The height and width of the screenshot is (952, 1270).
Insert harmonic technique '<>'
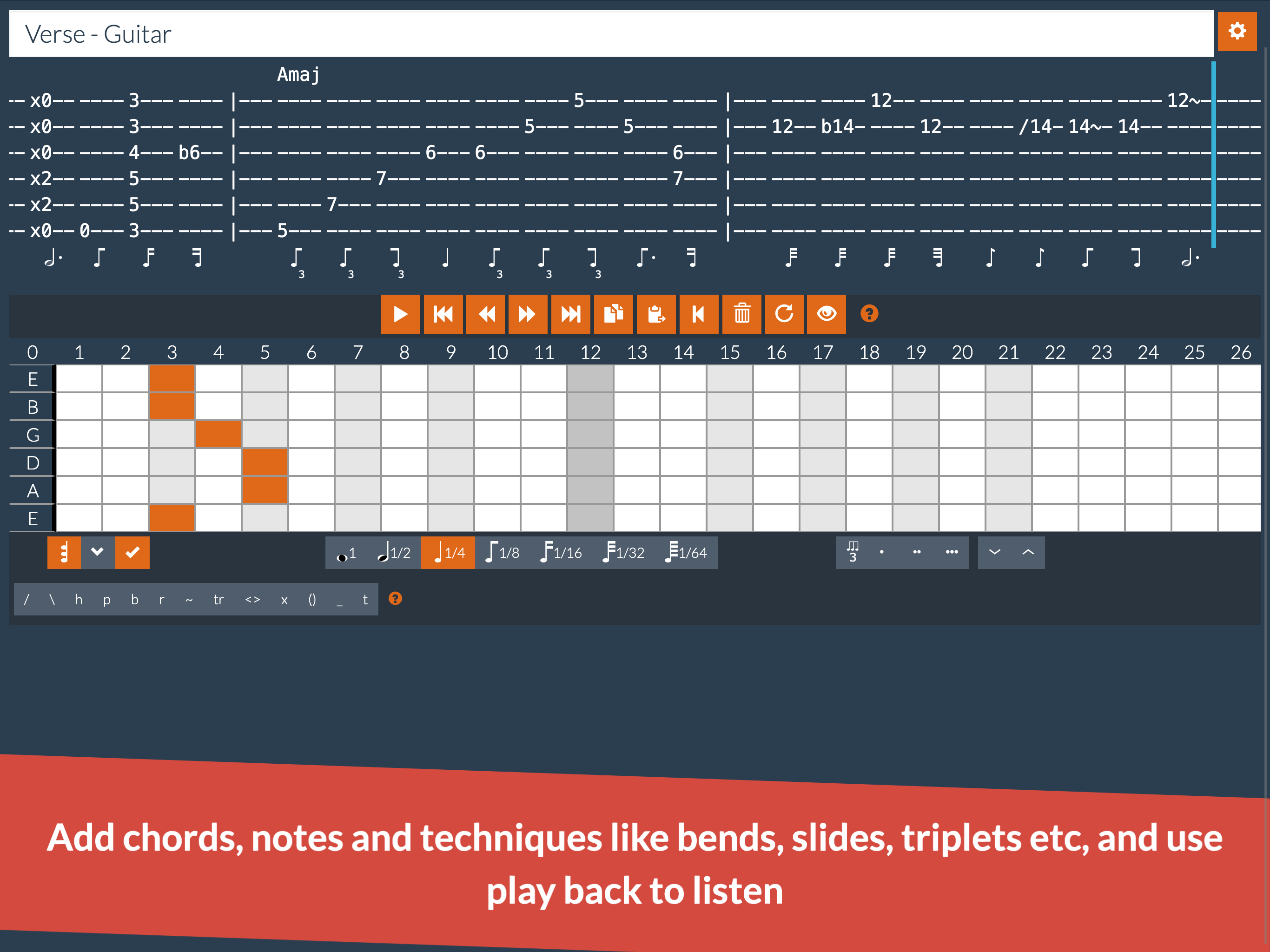click(x=252, y=600)
